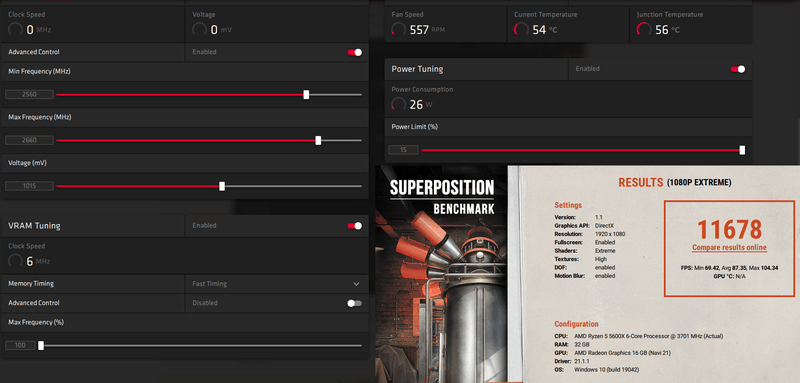Click the Superposition Benchmark logo
This screenshot has height=383, width=800.
[442, 196]
